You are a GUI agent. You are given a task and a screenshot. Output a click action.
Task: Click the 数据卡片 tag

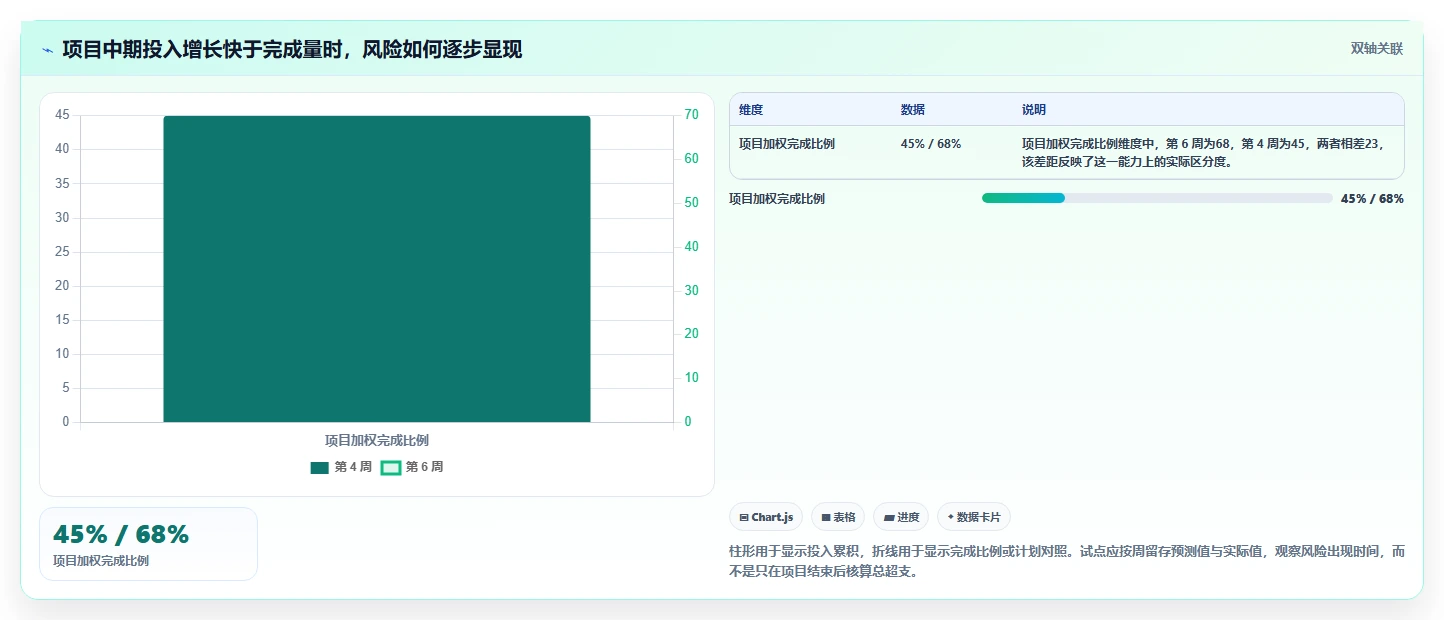pyautogui.click(x=974, y=517)
